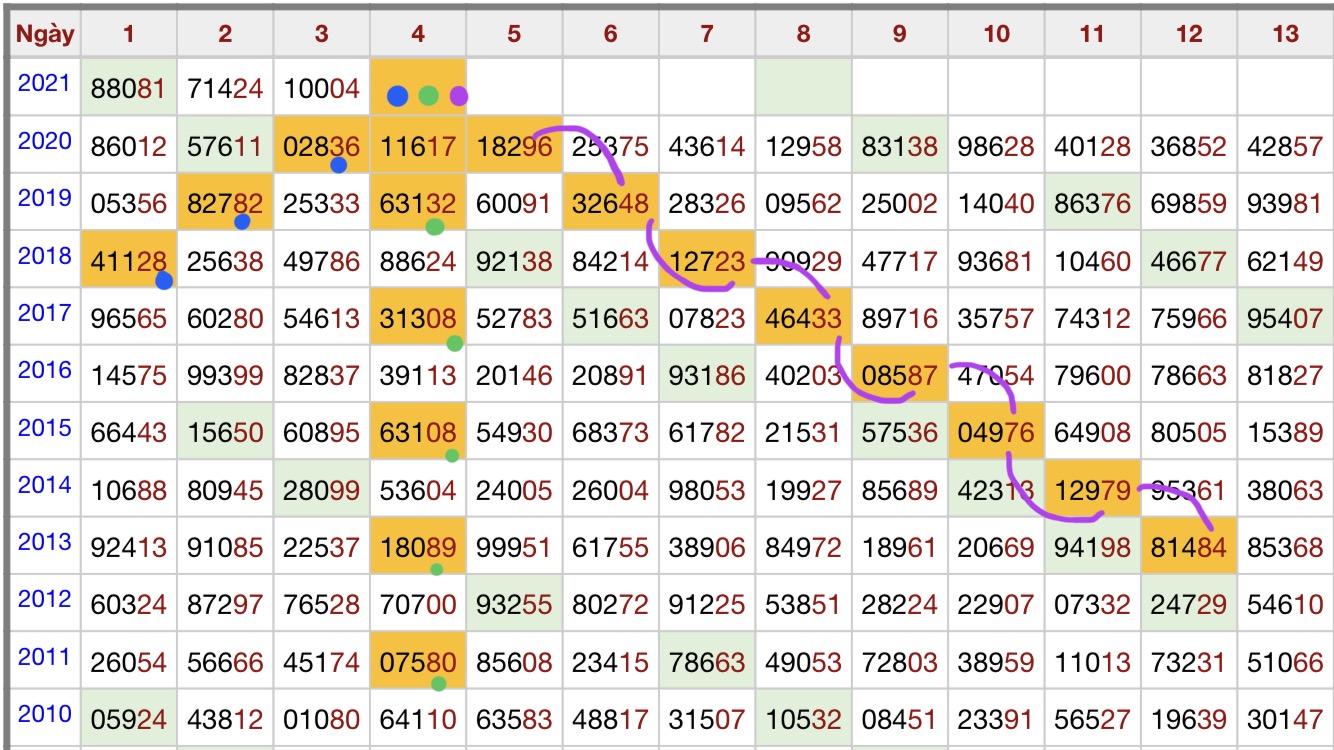Select the cell with value 43614

(x=707, y=146)
